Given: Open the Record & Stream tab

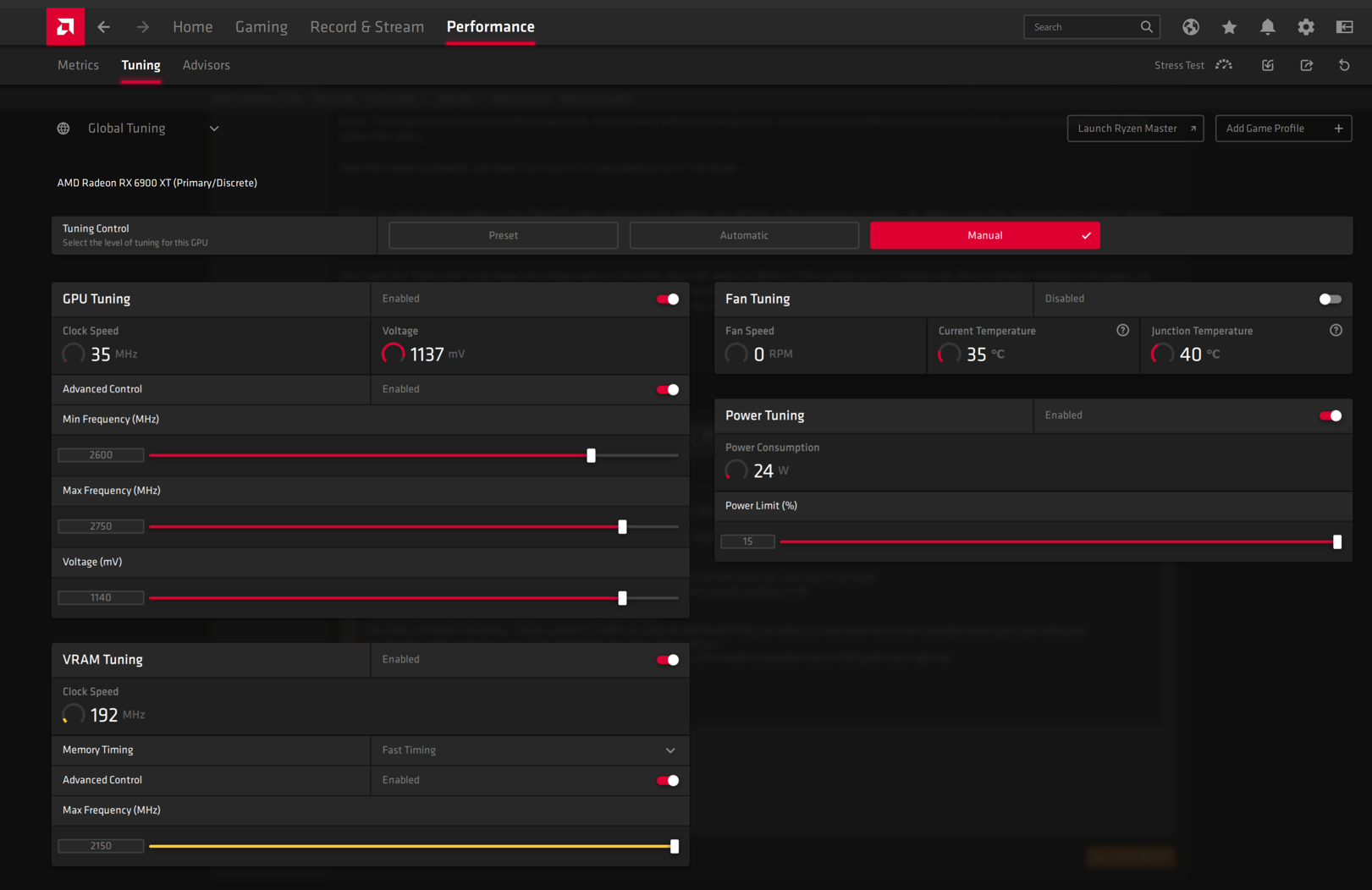Looking at the screenshot, I should coord(366,27).
